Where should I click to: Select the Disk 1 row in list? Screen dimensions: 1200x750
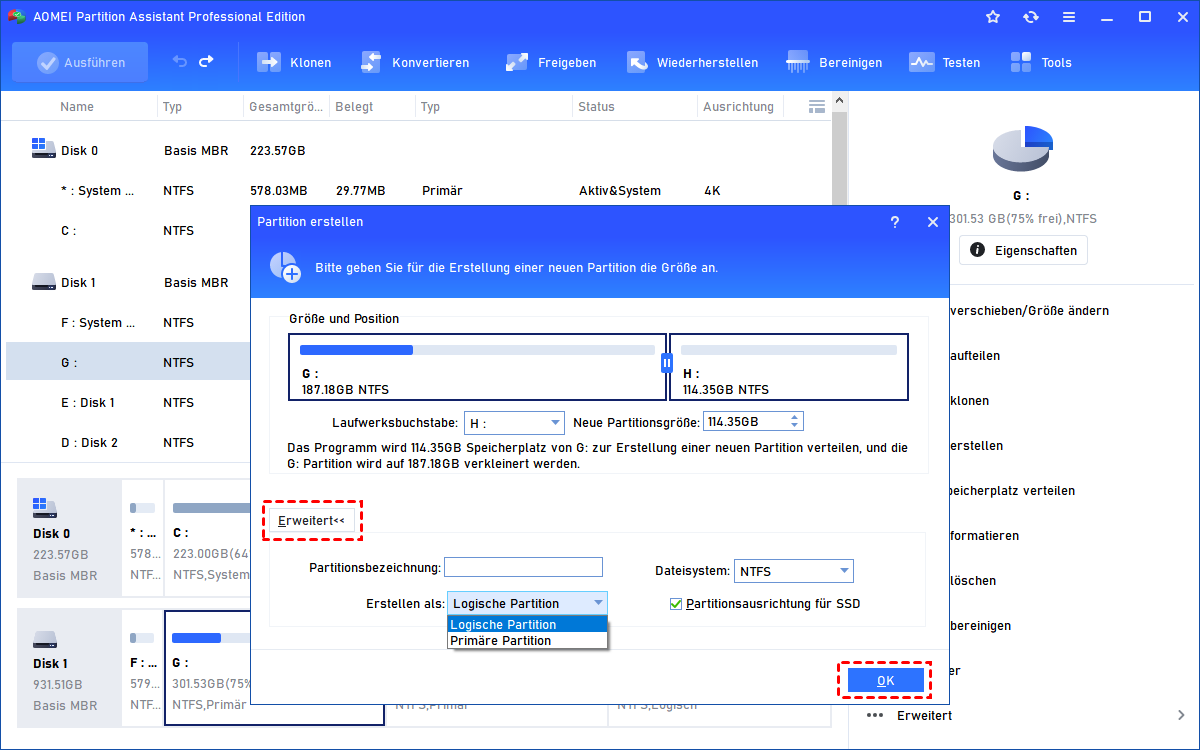[x=128, y=283]
